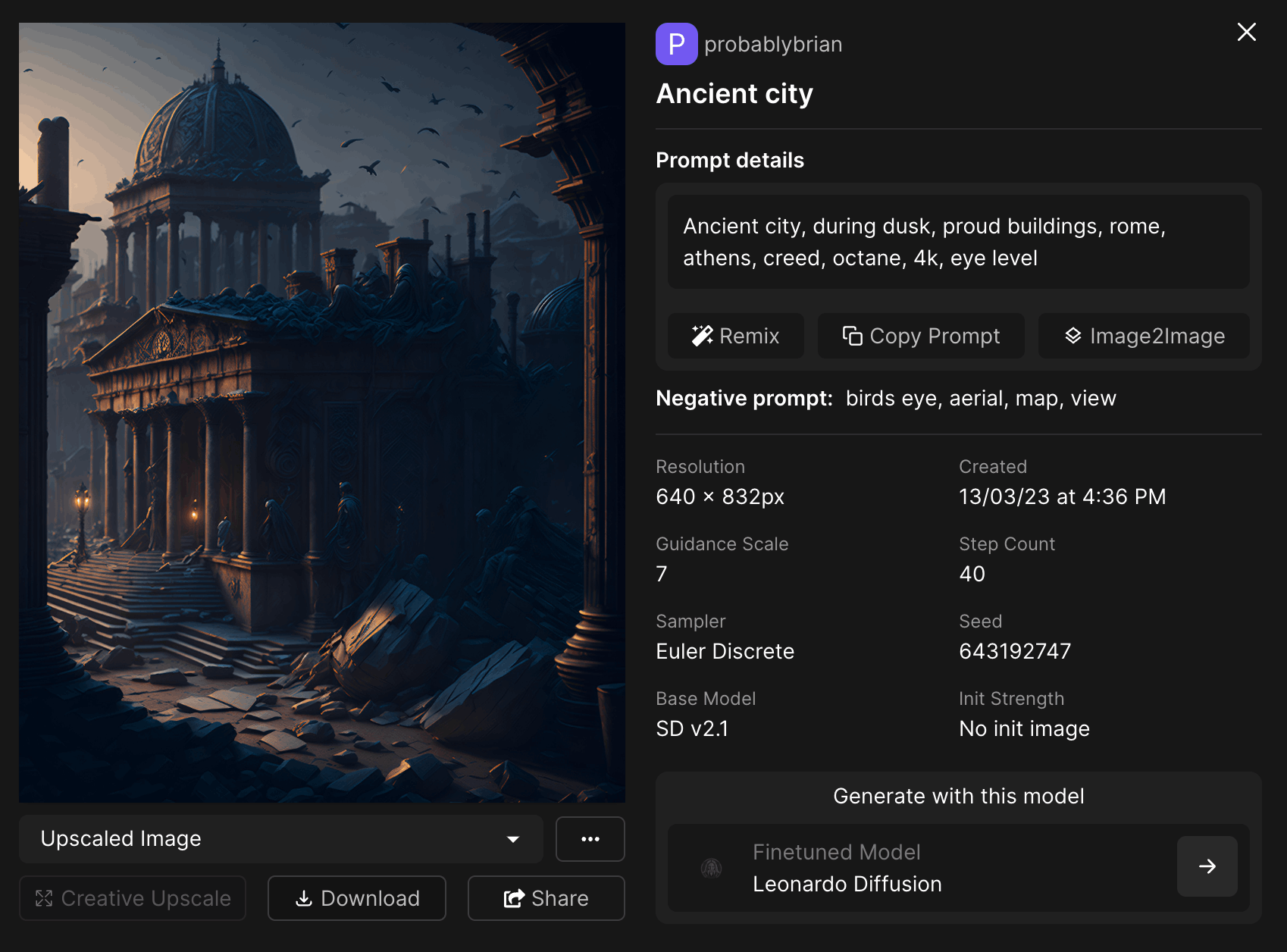Click the Seed value 643192747

[1015, 651]
